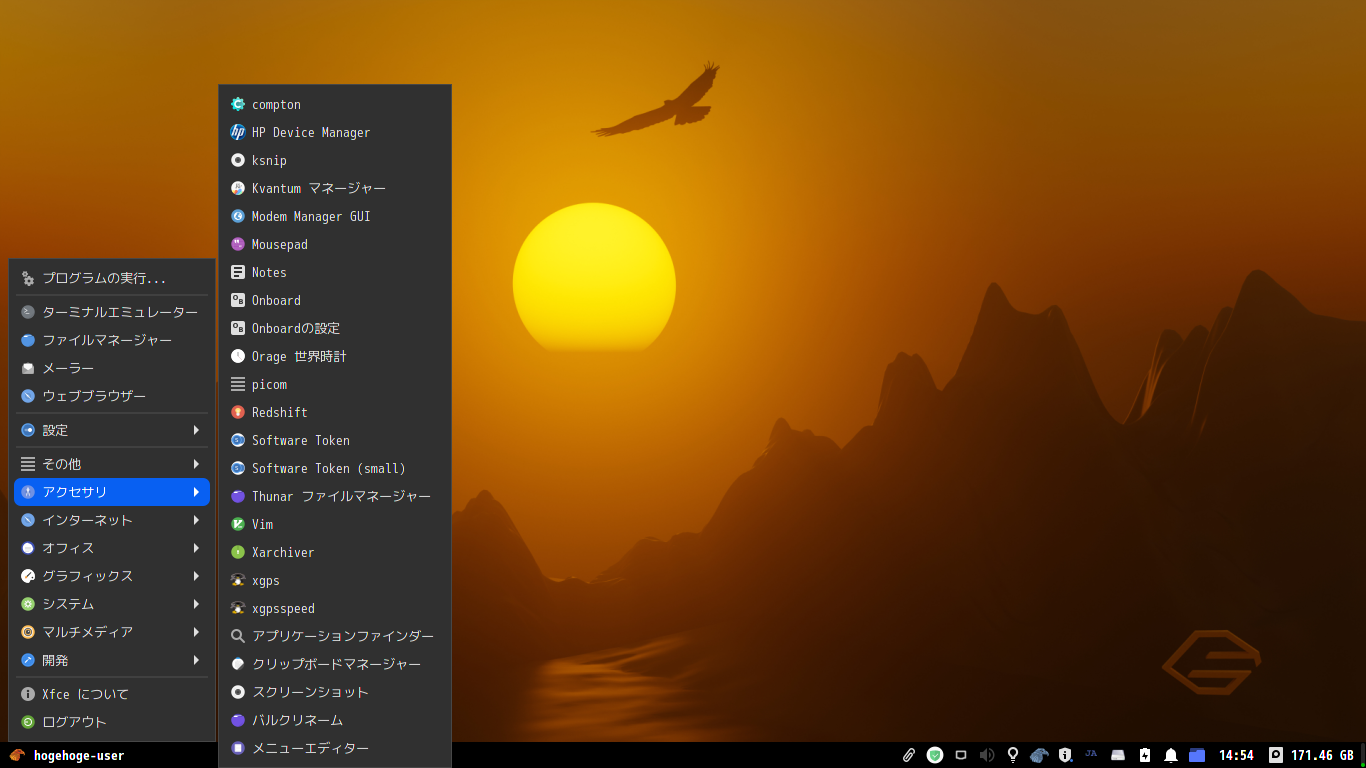Viewport: 1366px width, 768px height.
Task: Open the battery power manager icon
Action: (x=1145, y=755)
